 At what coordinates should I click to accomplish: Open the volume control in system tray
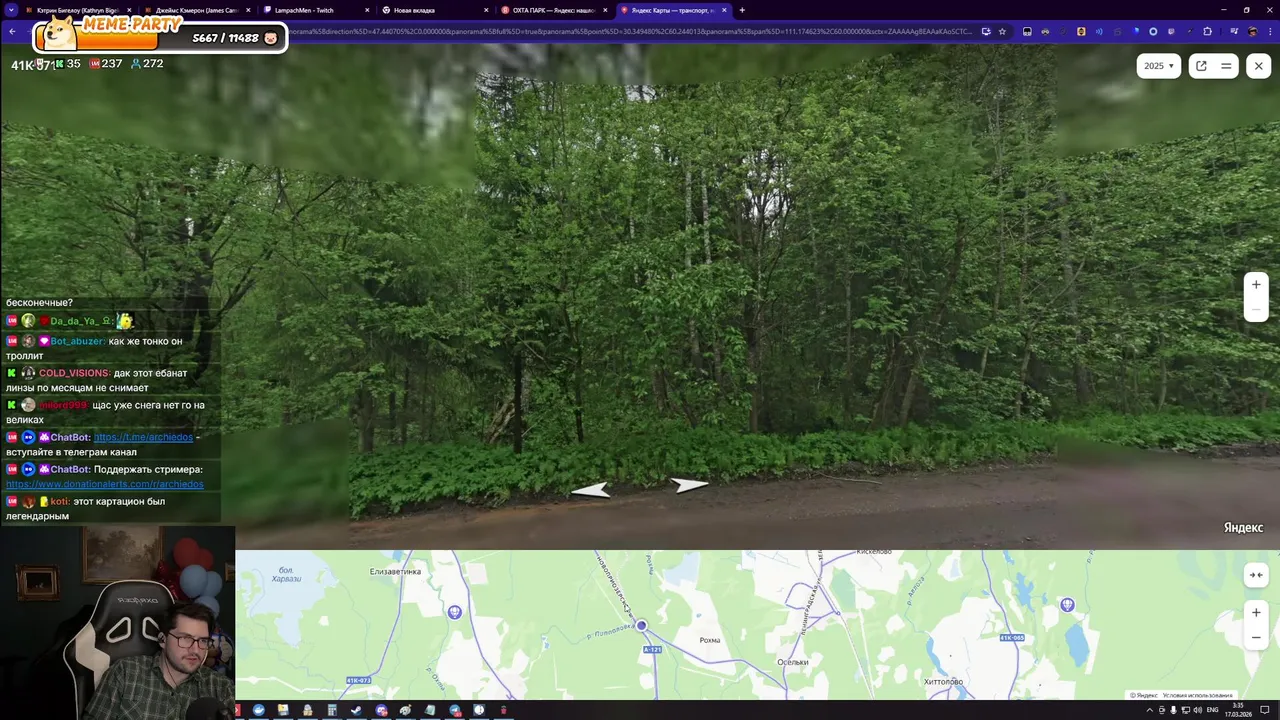coord(1199,710)
